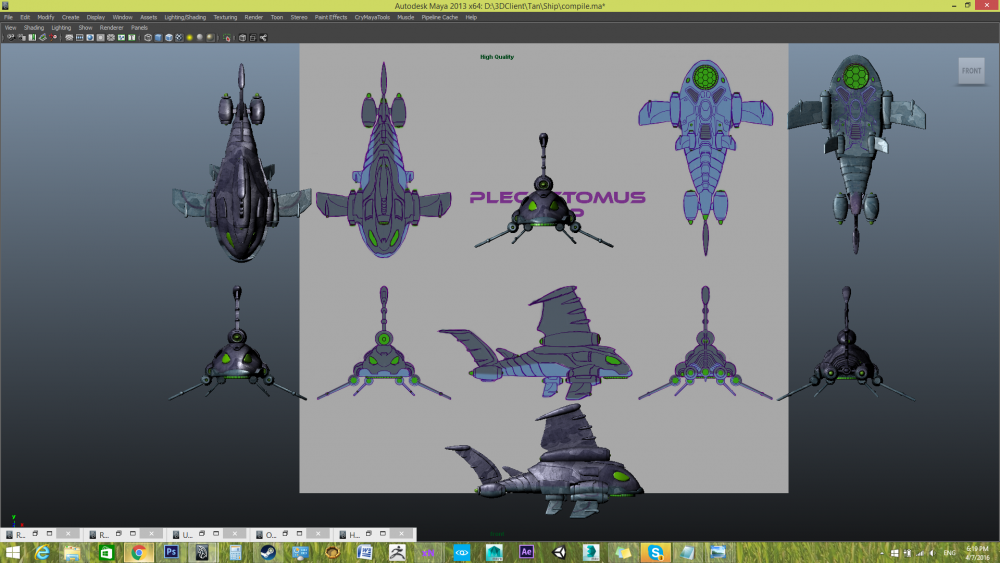Open the CryMayaTools menu
The height and width of the screenshot is (563, 1000).
pyautogui.click(x=372, y=17)
